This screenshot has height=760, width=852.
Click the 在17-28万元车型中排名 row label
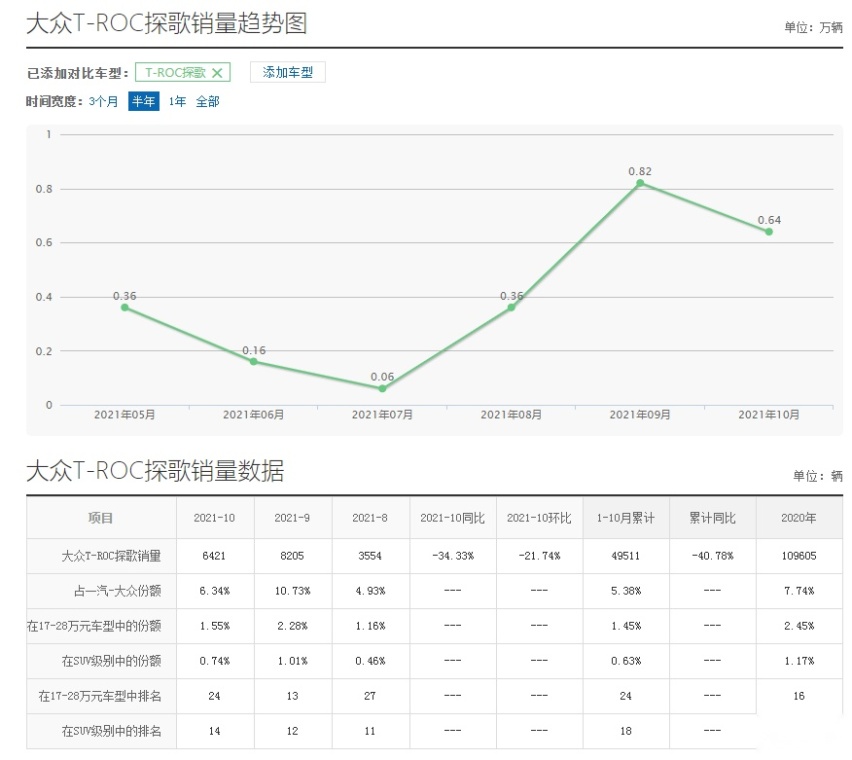[100, 696]
